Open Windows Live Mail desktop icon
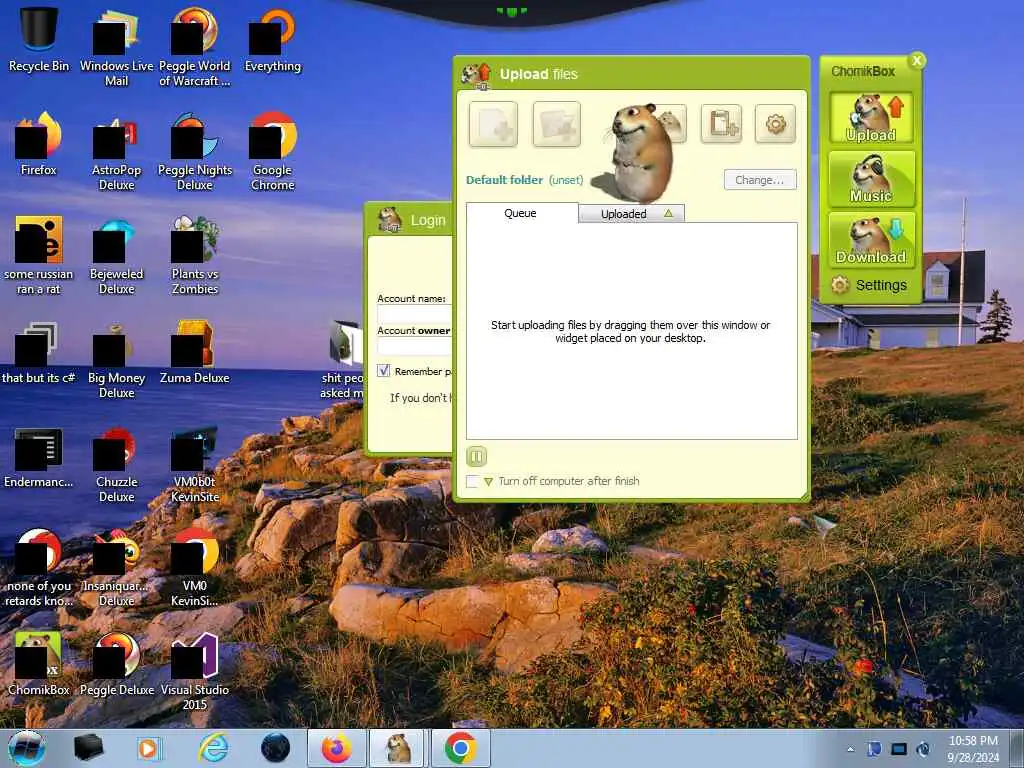The width and height of the screenshot is (1024, 768). (x=116, y=47)
